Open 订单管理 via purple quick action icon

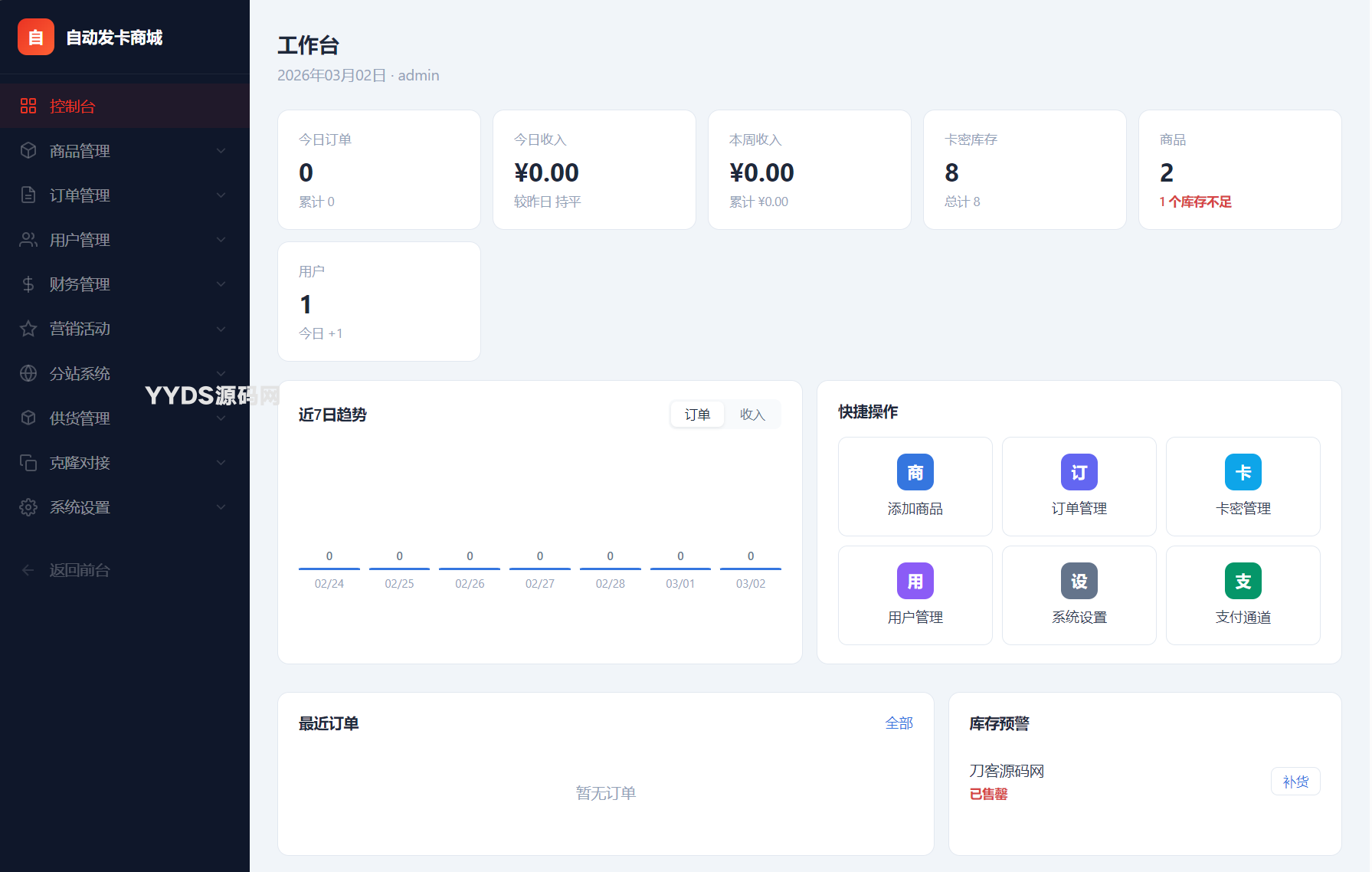[x=1079, y=472]
